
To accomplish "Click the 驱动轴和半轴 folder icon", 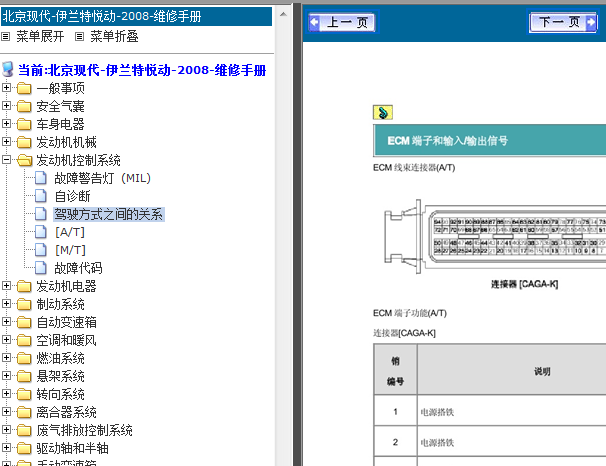I will 24,448.
